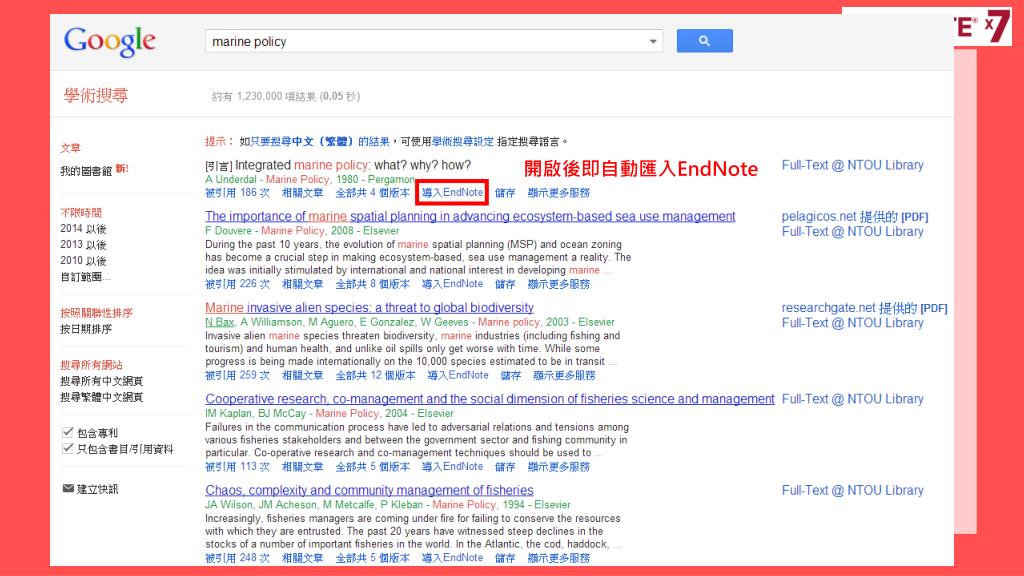Open 全部共 4 個版本 link
Viewport: 1024px width, 576px height.
[372, 193]
